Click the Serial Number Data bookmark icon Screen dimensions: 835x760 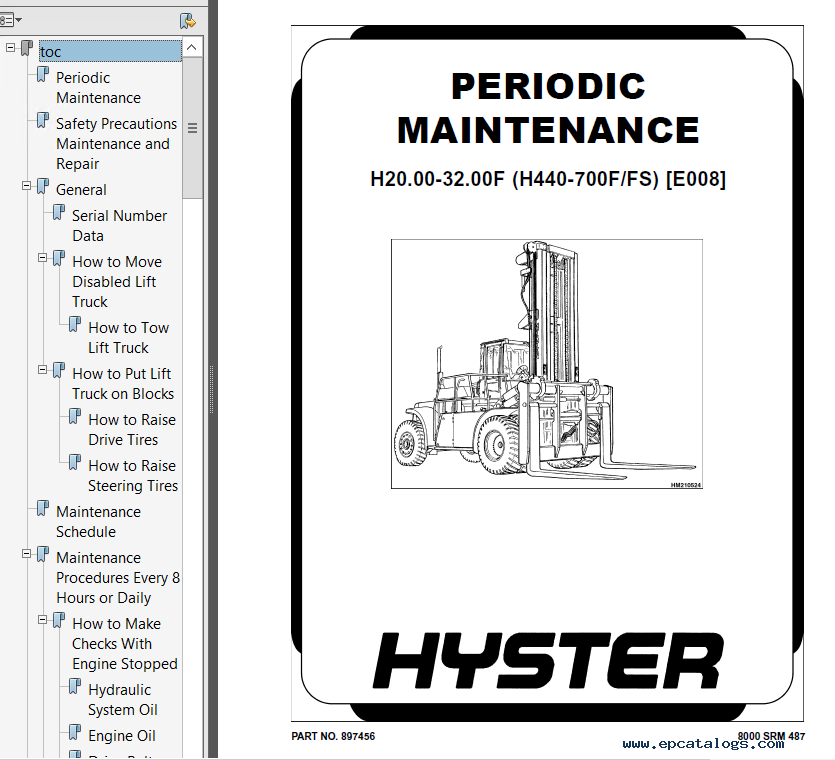59,213
